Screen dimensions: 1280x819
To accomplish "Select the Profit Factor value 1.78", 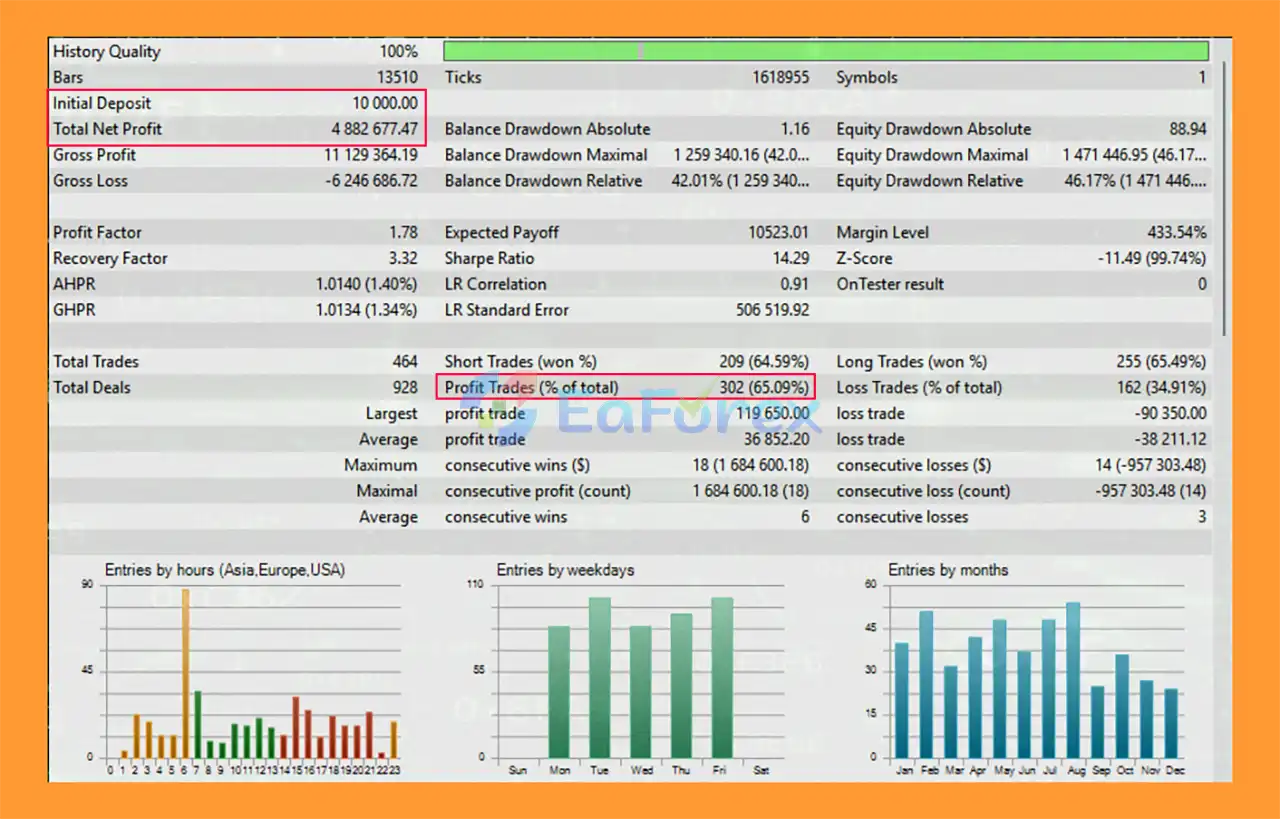I will click(403, 233).
